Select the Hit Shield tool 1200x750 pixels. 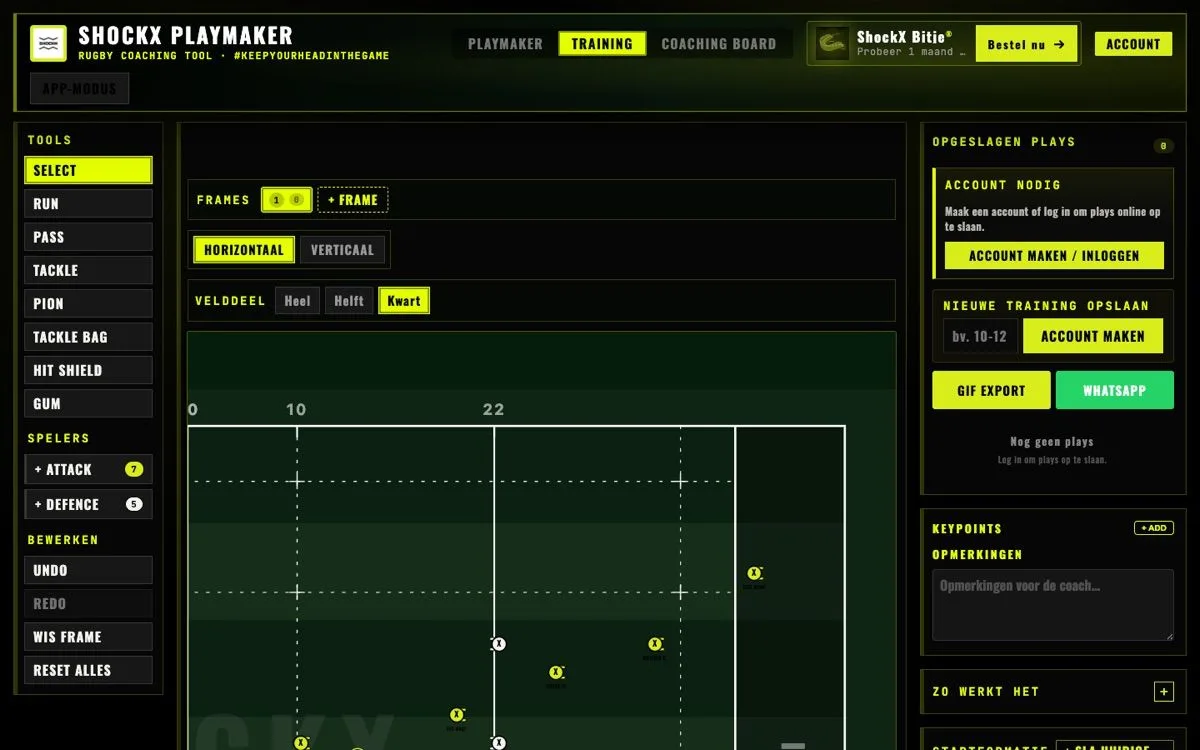coord(89,370)
